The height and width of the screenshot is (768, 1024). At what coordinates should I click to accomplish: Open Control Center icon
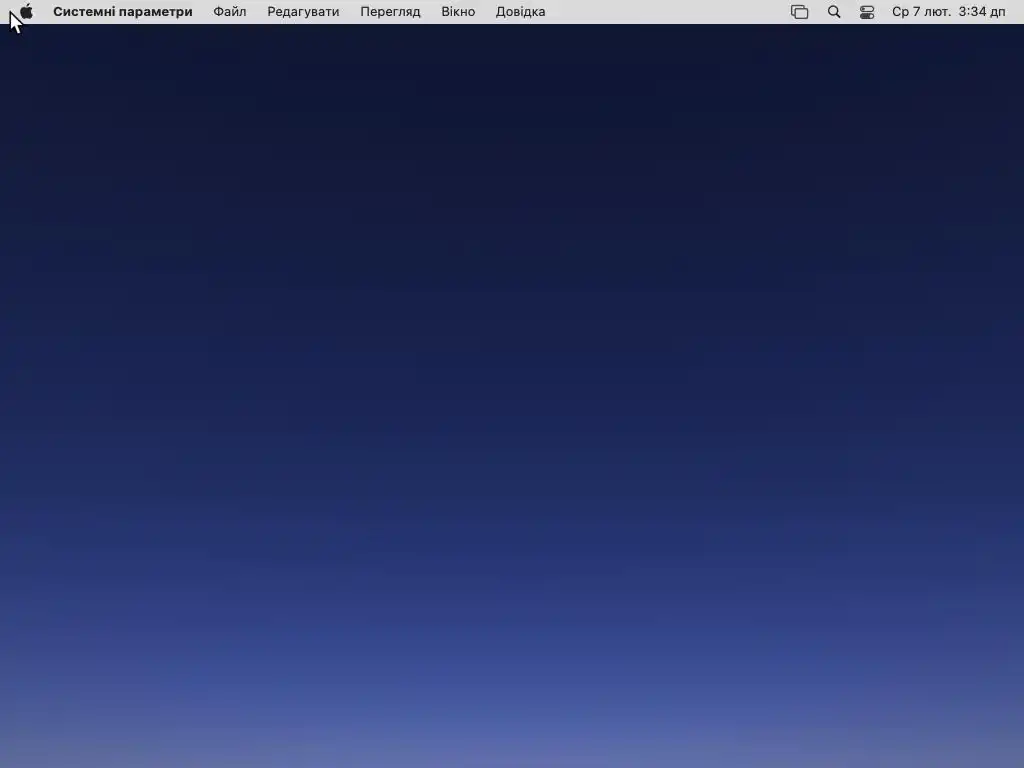click(x=867, y=12)
